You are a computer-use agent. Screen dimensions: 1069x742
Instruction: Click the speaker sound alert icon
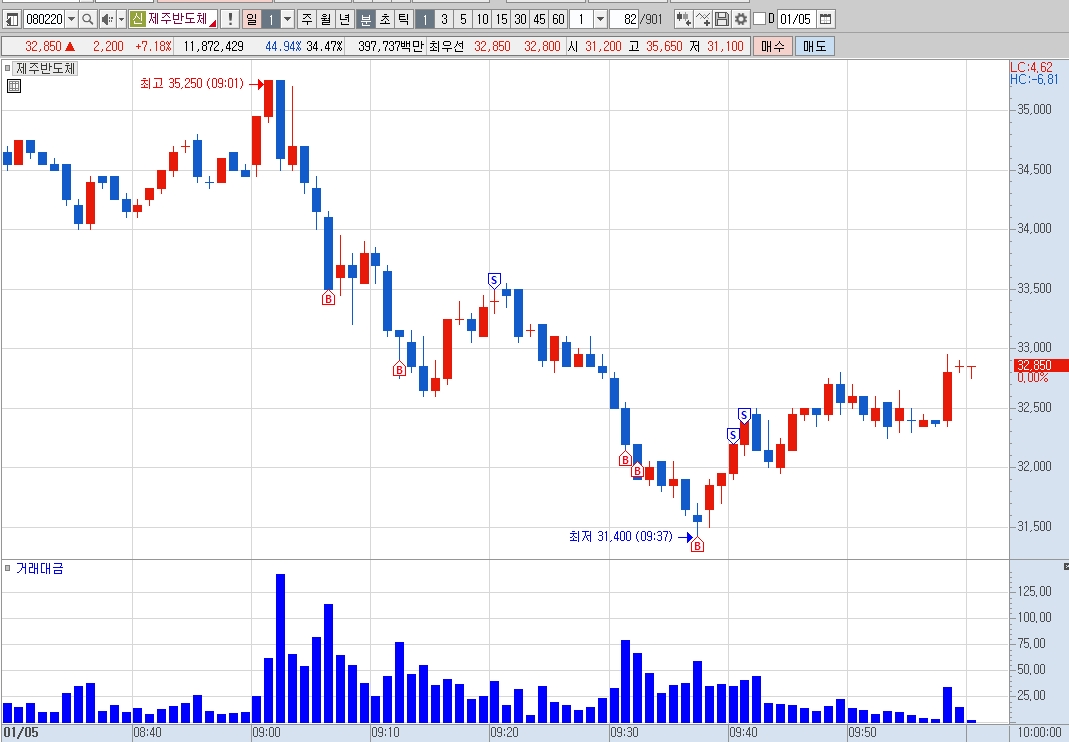point(106,19)
